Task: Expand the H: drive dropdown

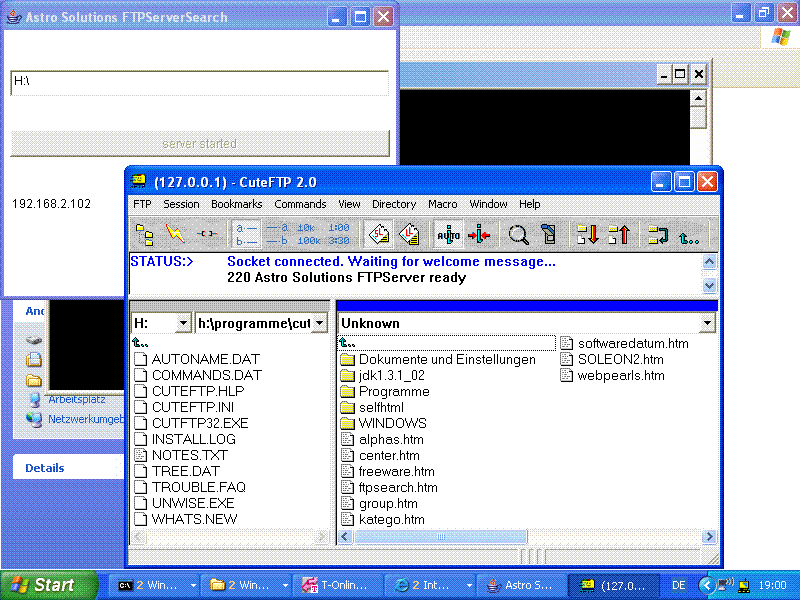Action: coord(183,323)
